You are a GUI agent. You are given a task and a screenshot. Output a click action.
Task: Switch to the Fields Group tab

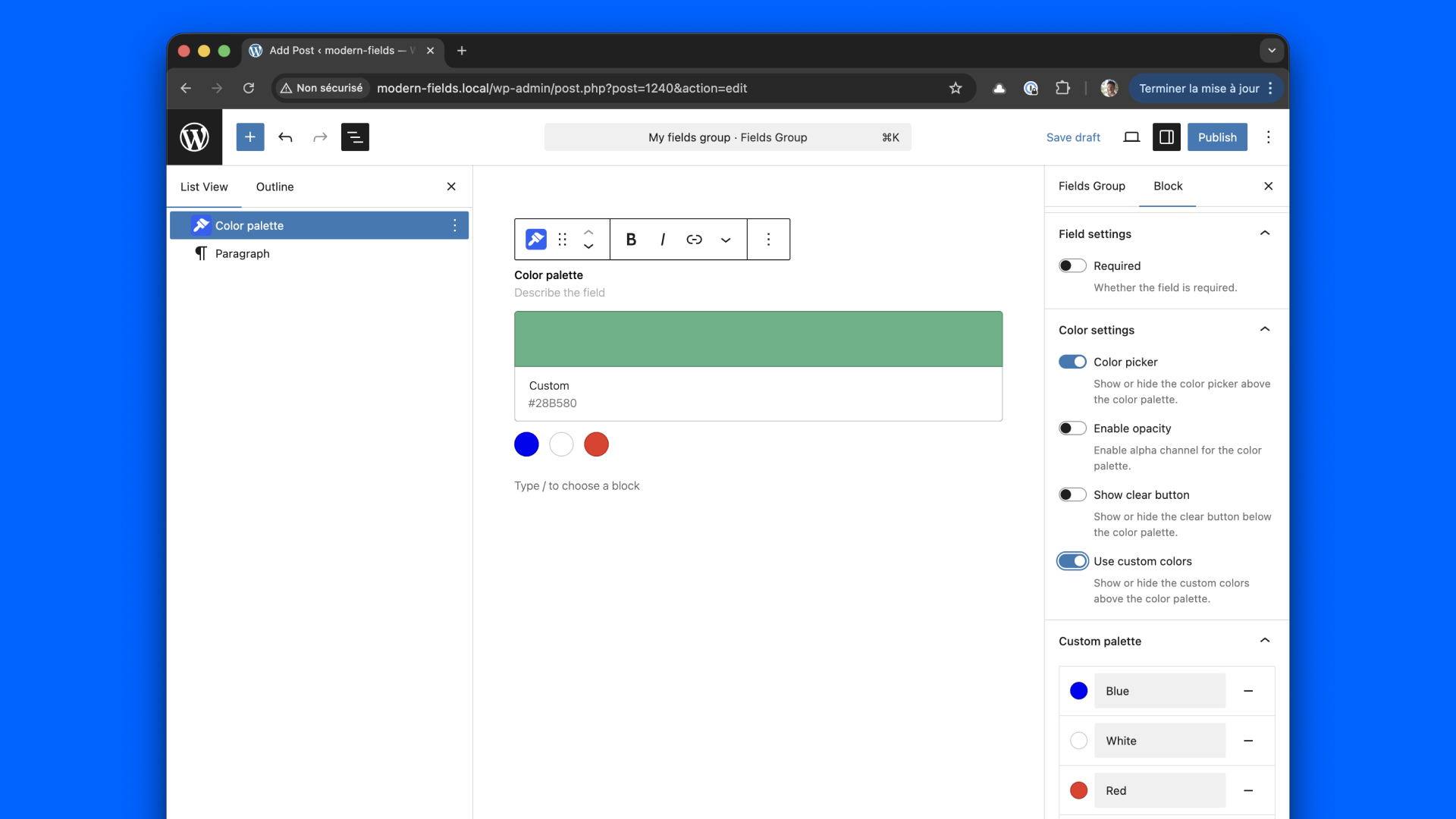pos(1091,187)
